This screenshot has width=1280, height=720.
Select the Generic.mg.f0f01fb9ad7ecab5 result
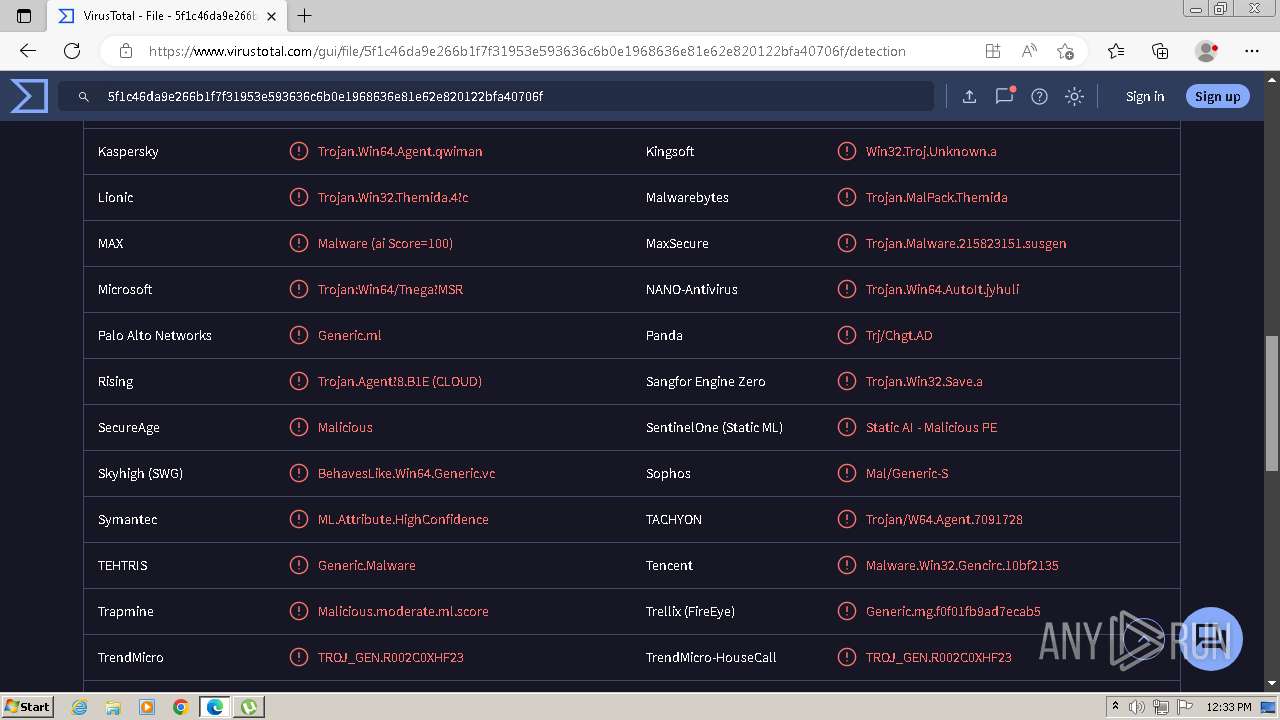953,611
